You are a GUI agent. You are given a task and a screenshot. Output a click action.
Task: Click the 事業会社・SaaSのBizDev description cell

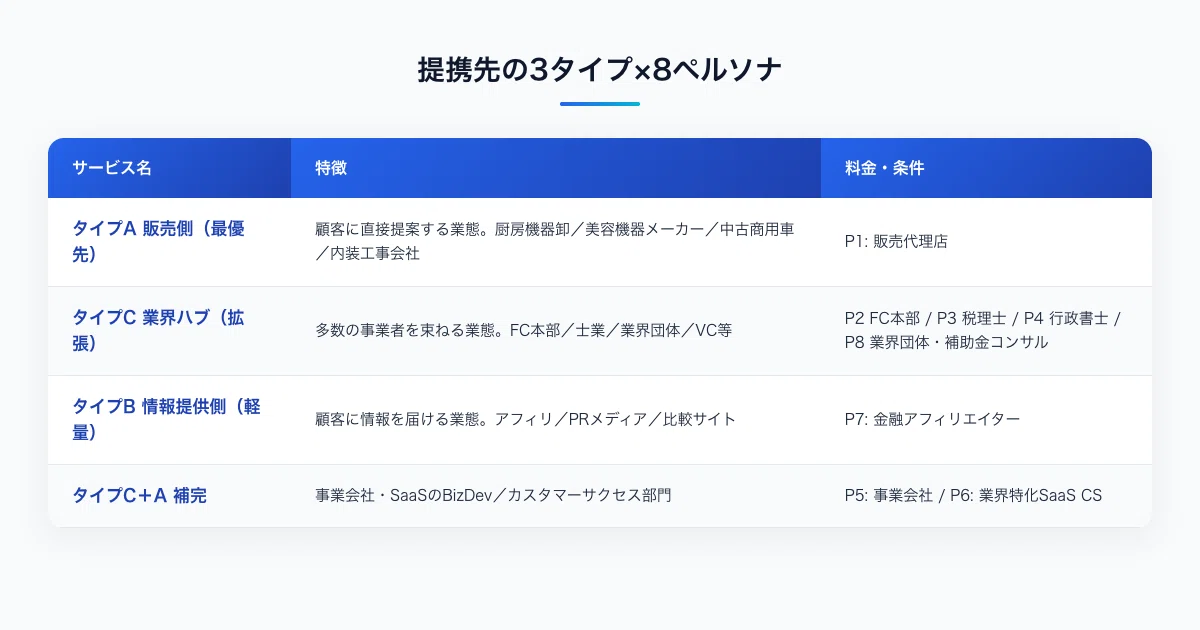point(493,495)
